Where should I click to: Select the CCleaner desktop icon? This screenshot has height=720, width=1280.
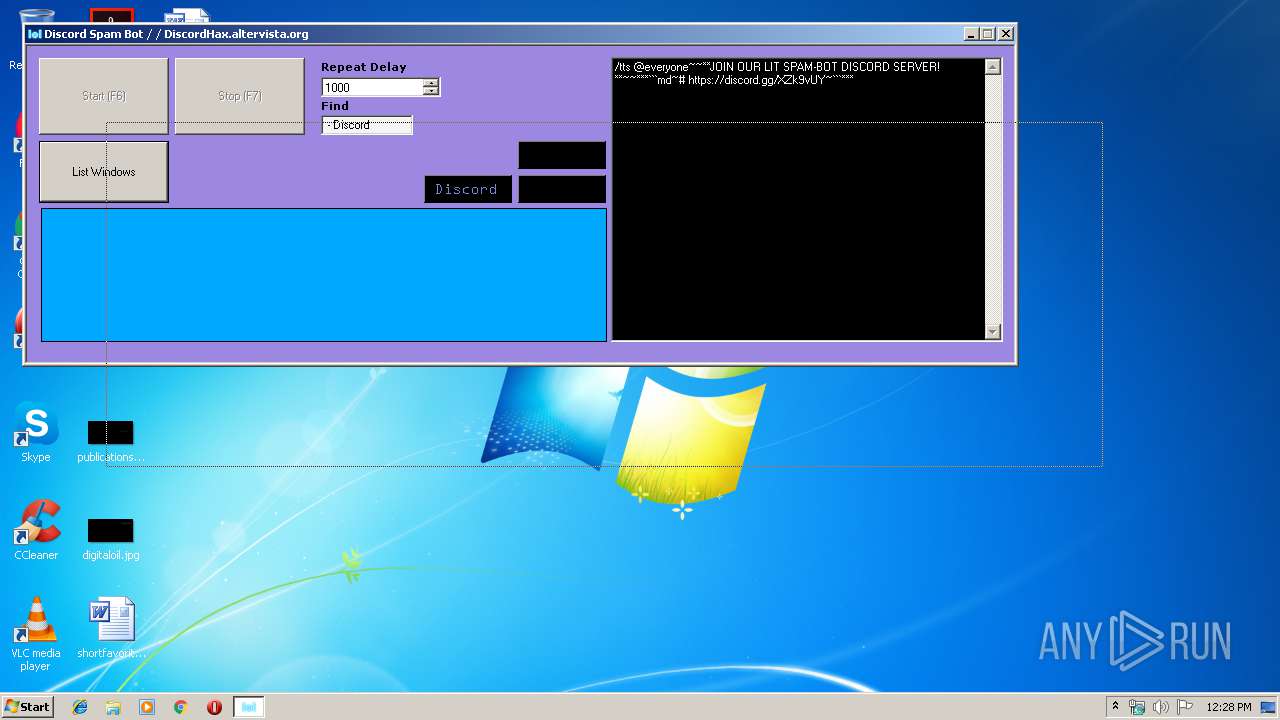tap(36, 531)
